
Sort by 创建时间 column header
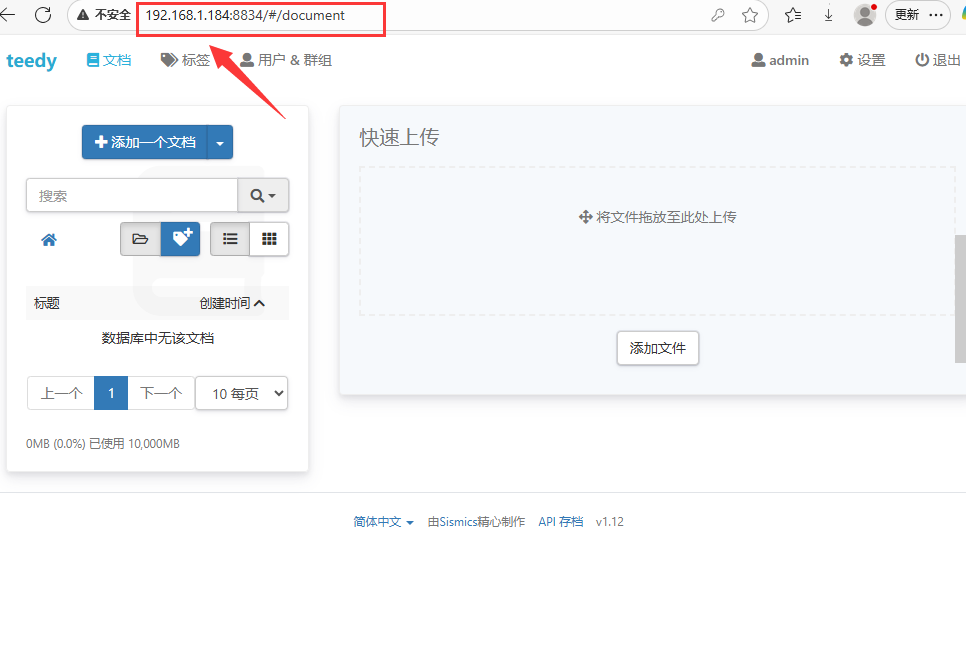click(x=232, y=303)
